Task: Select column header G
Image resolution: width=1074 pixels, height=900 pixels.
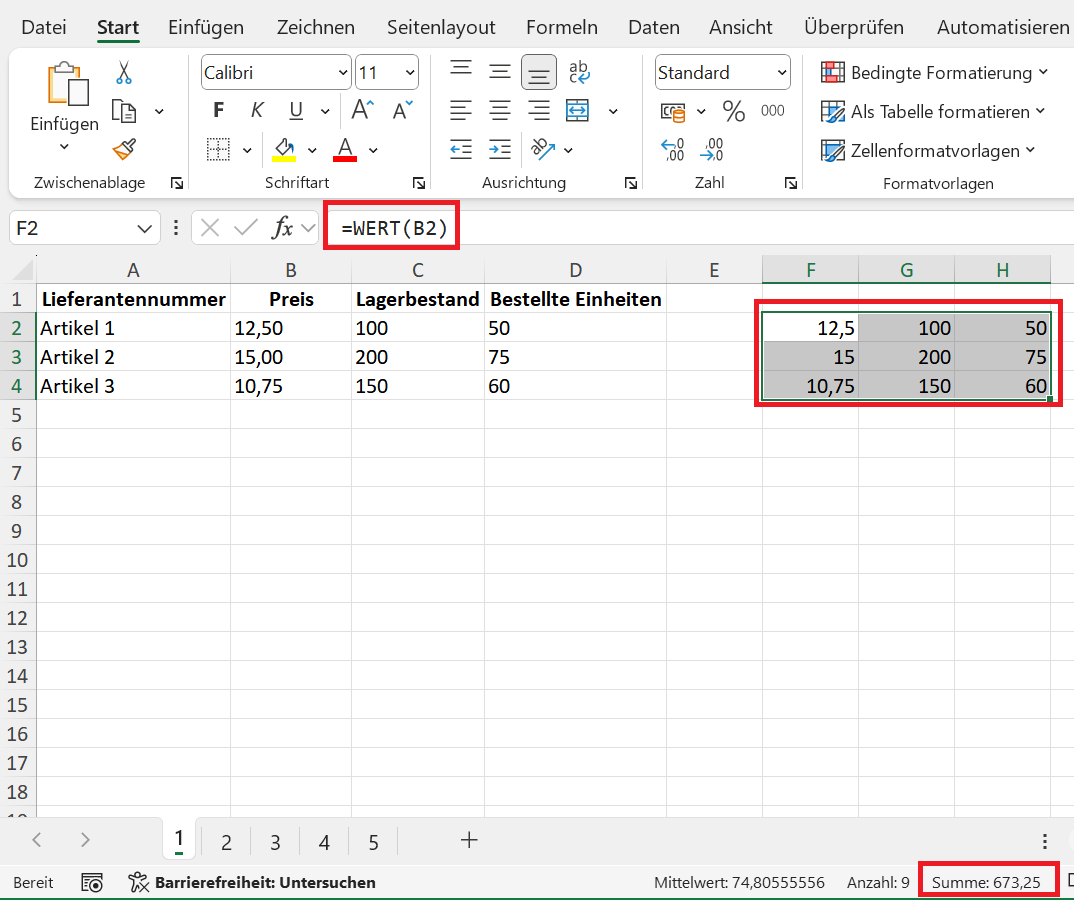Action: pos(906,270)
